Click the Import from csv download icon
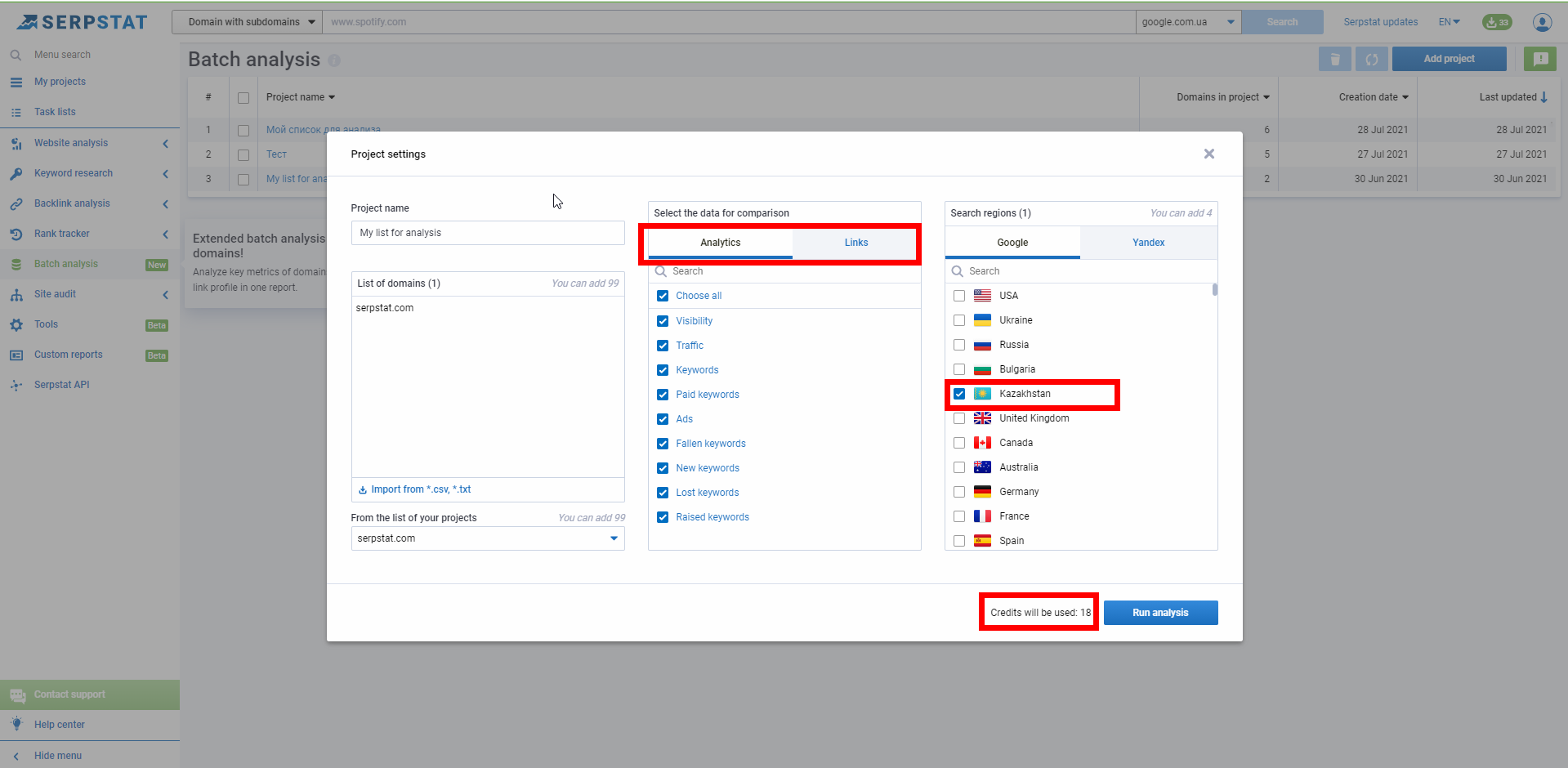This screenshot has width=1568, height=768. [363, 489]
